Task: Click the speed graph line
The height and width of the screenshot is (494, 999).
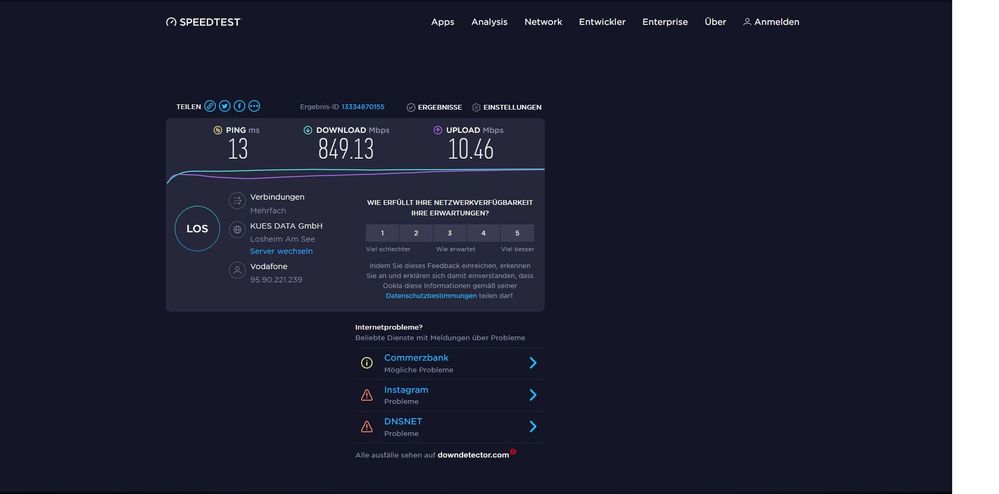Action: tap(356, 173)
